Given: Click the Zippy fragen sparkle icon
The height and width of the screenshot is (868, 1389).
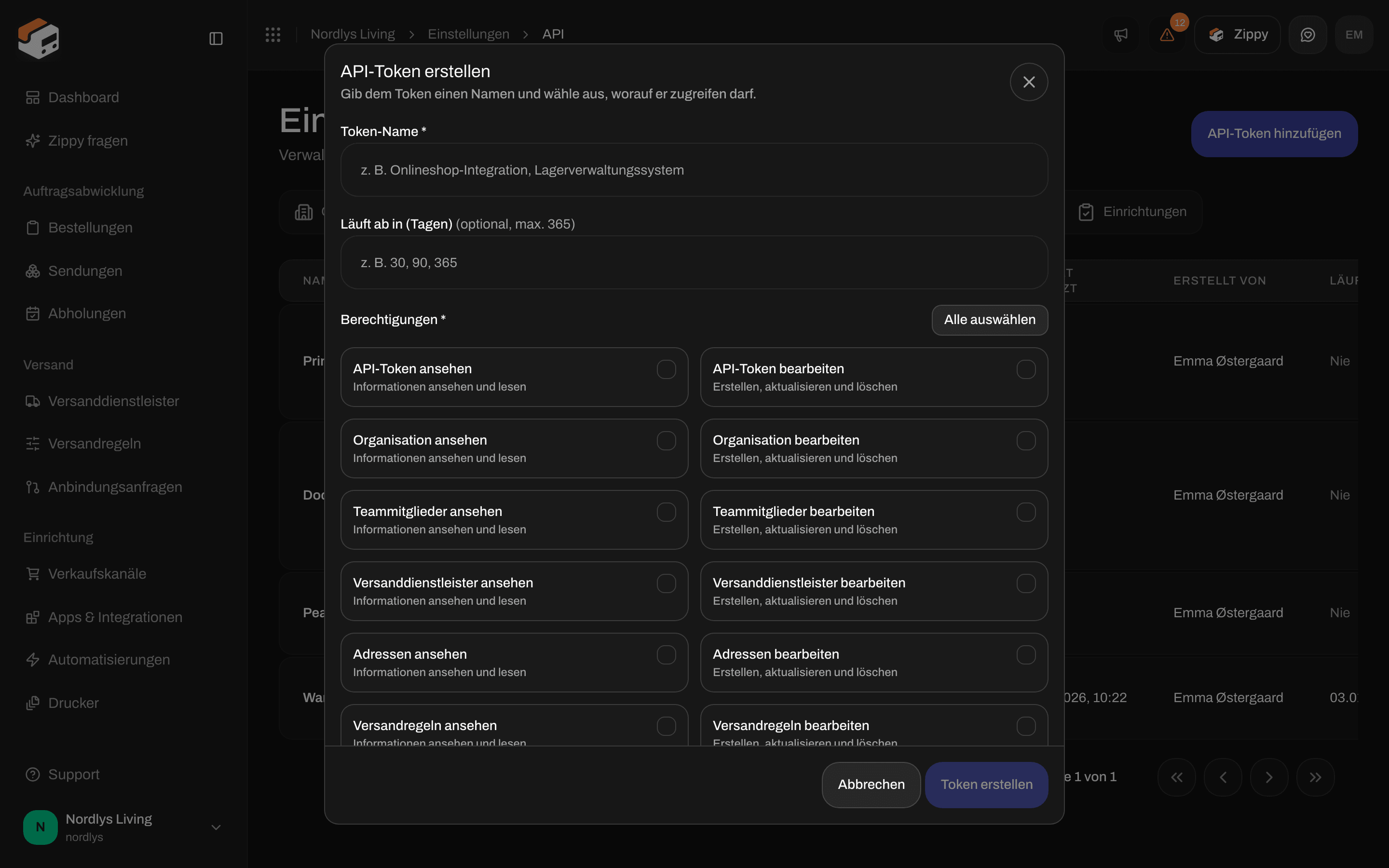Looking at the screenshot, I should coord(33,141).
